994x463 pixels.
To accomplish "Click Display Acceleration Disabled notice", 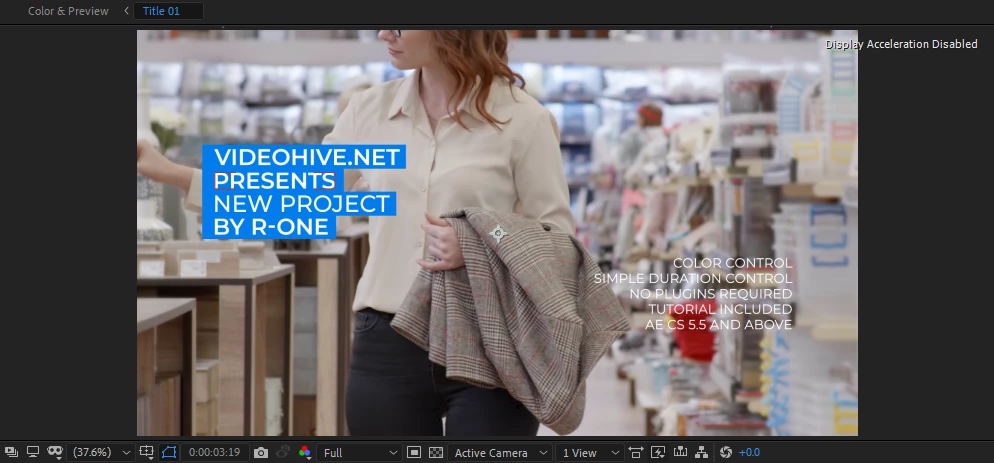I will click(x=901, y=44).
